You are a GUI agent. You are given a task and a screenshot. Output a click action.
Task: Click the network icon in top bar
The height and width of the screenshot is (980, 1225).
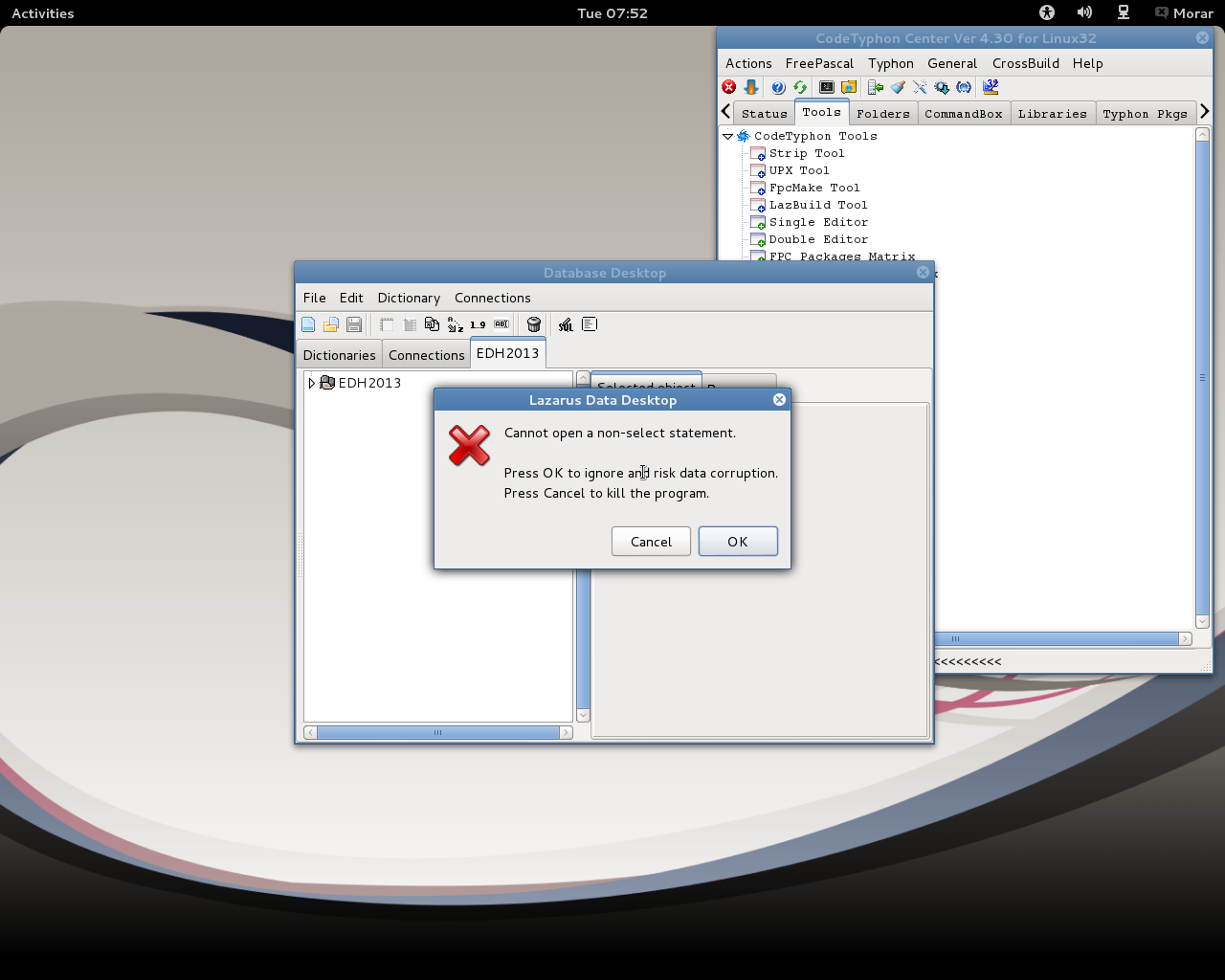[1124, 12]
